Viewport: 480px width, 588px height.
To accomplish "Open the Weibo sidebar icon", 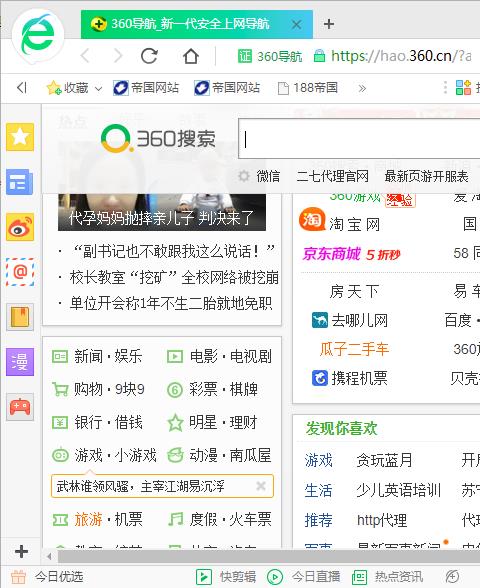I will pyautogui.click(x=20, y=227).
